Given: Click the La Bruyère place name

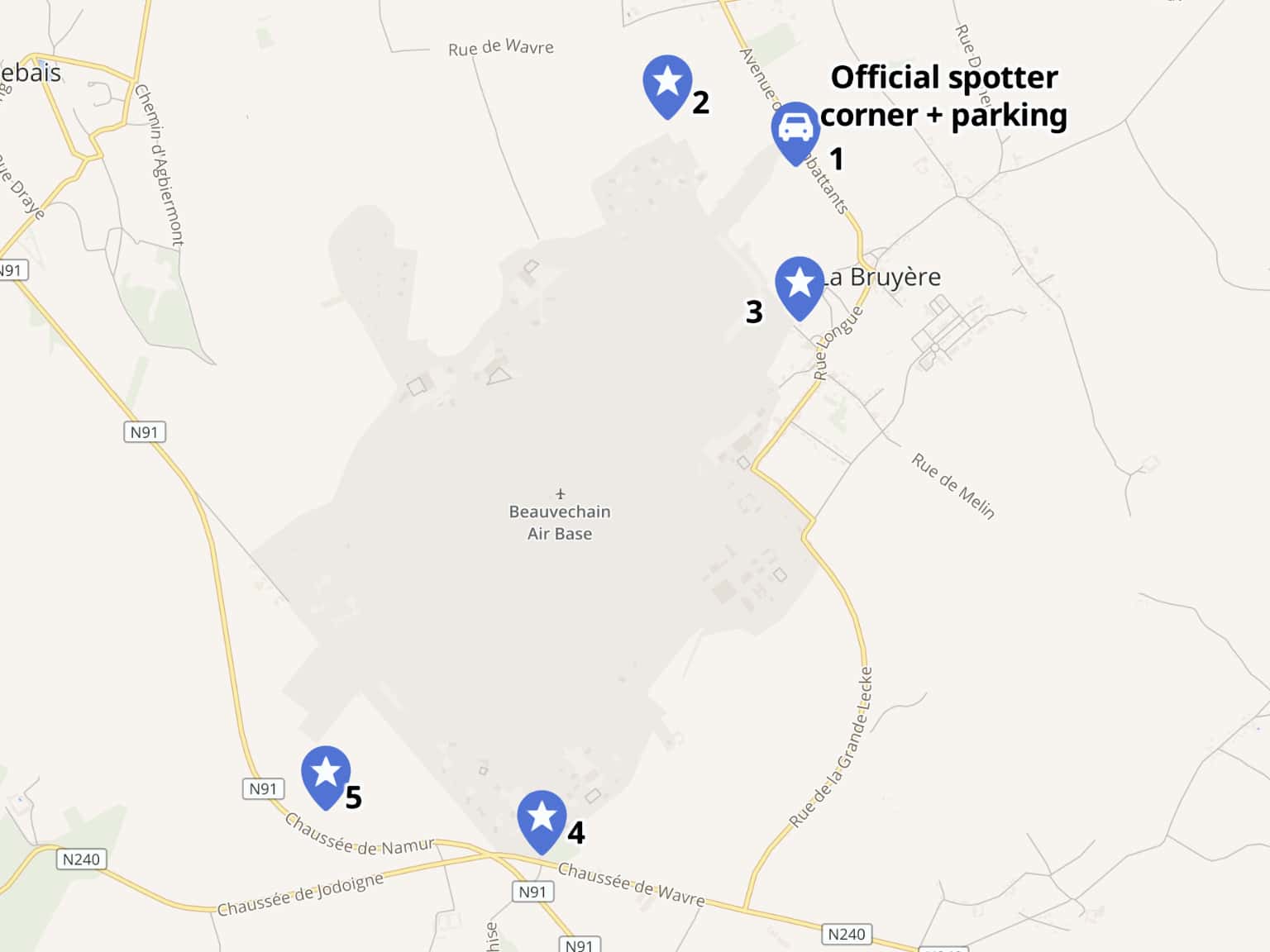Looking at the screenshot, I should [x=881, y=277].
